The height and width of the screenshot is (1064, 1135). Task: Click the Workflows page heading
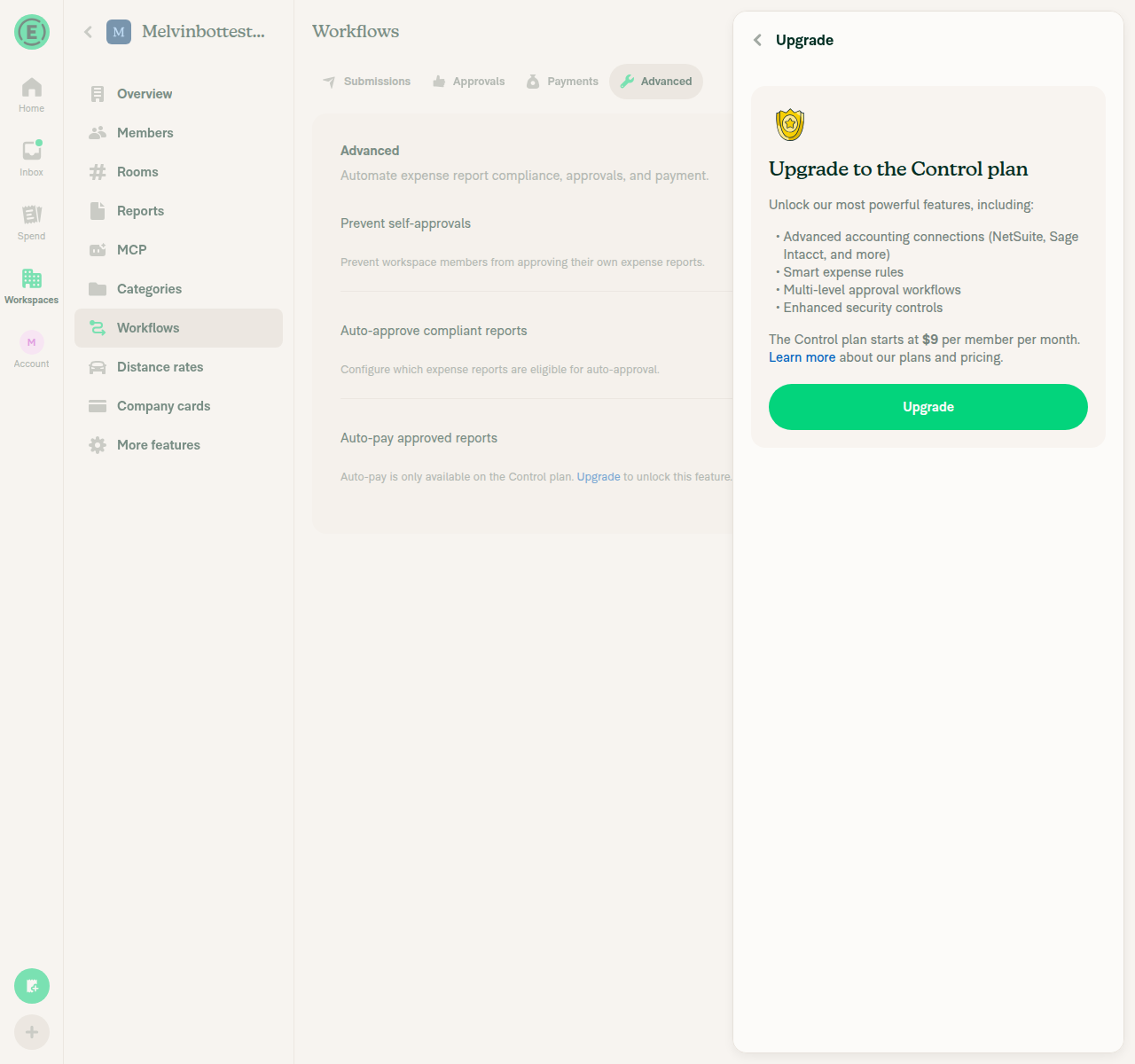pyautogui.click(x=356, y=31)
